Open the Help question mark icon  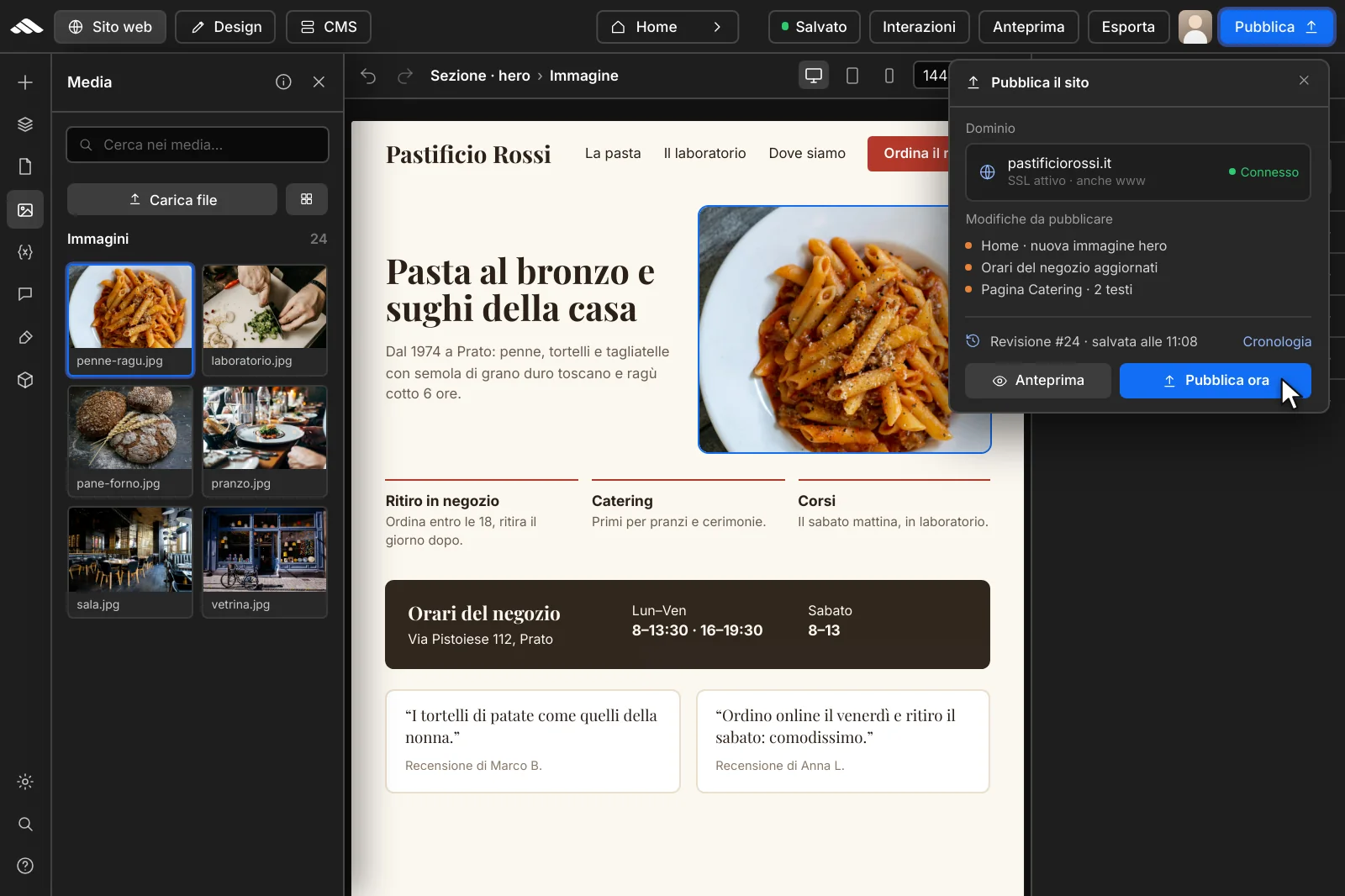(x=25, y=866)
